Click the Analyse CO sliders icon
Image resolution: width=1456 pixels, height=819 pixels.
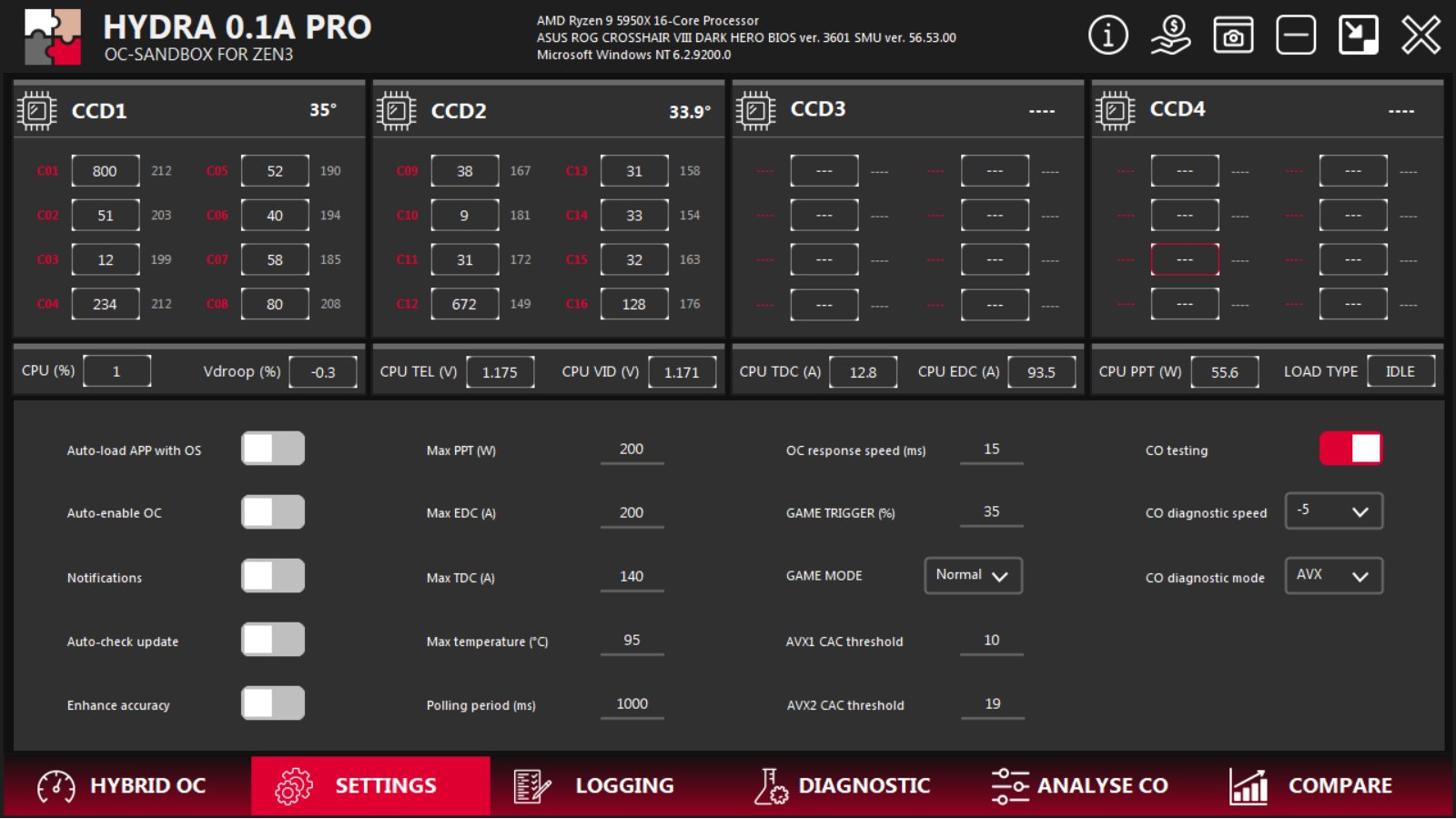coord(1010,786)
